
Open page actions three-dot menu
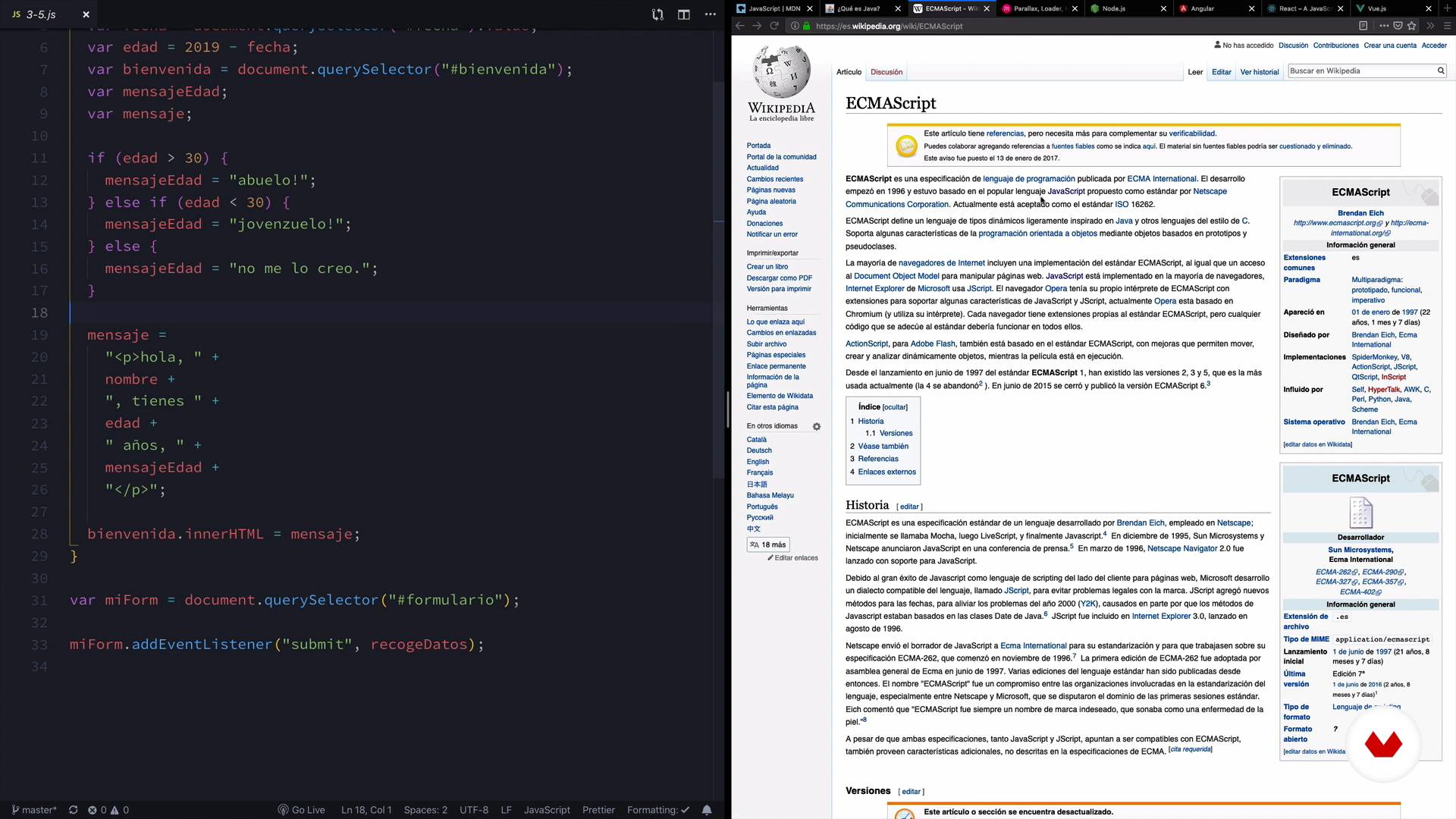coord(1384,26)
